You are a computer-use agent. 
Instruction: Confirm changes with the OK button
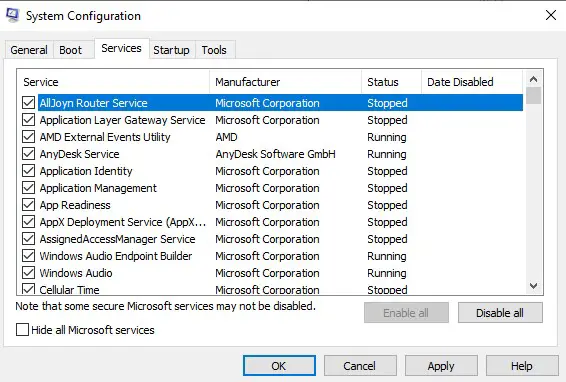coord(279,366)
